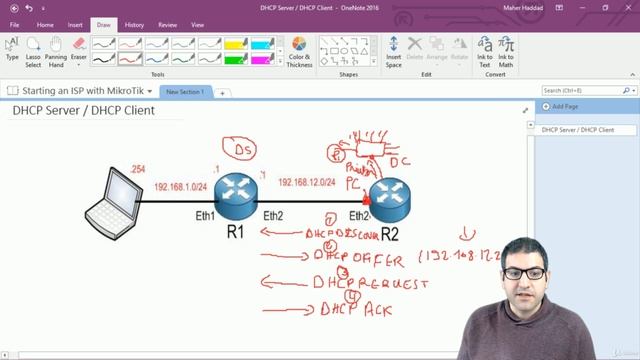Click the vertical scrollbar up arrow

pyautogui.click(x=531, y=125)
